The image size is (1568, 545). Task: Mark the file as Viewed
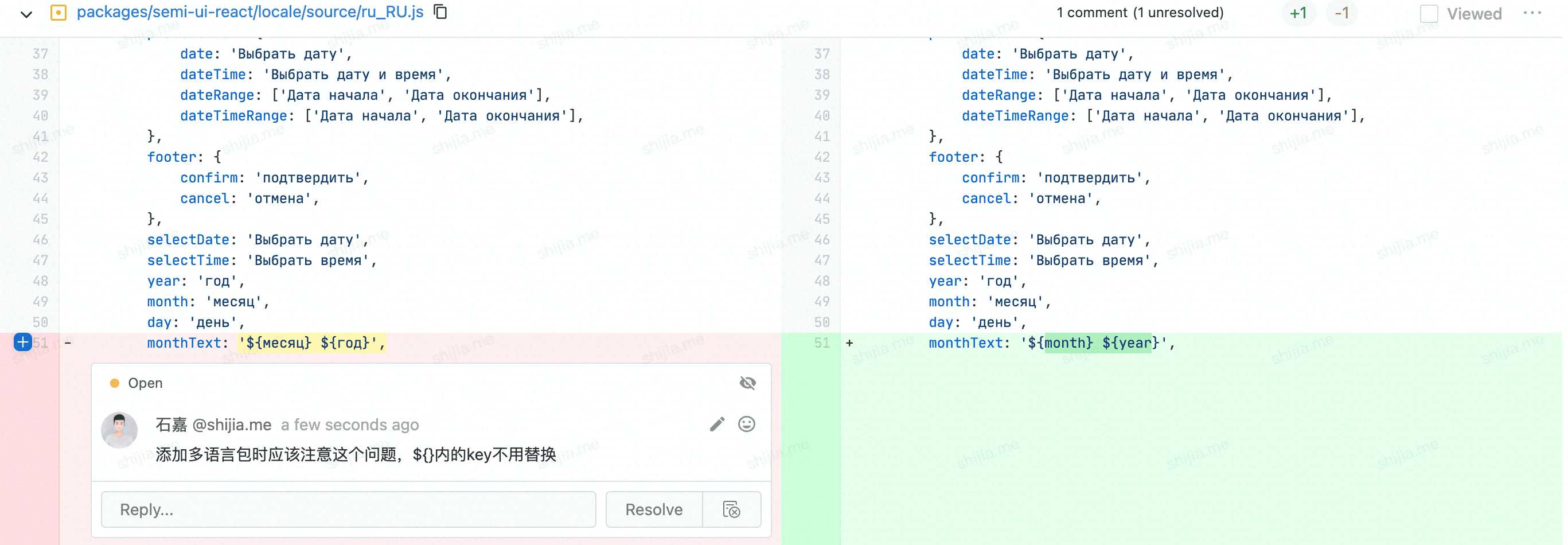1429,13
